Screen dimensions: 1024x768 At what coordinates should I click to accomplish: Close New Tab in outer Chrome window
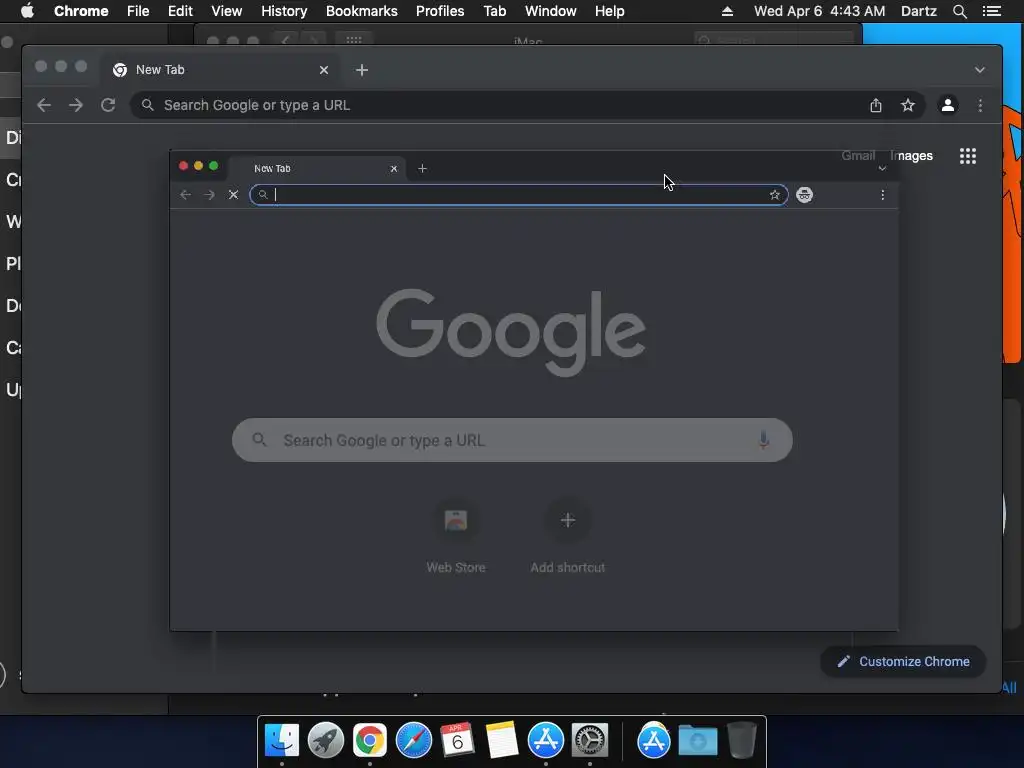point(324,70)
